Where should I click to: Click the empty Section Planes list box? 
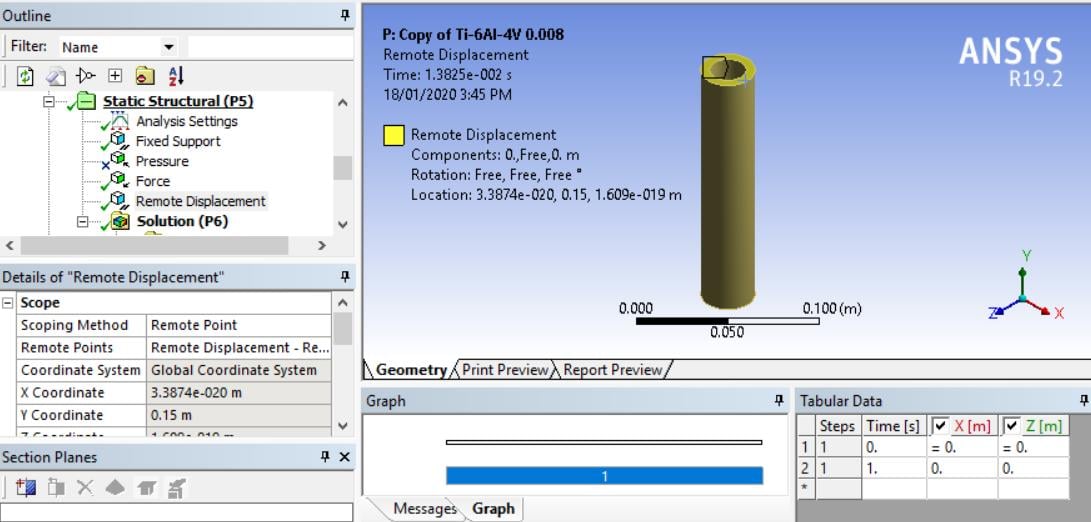(177, 513)
